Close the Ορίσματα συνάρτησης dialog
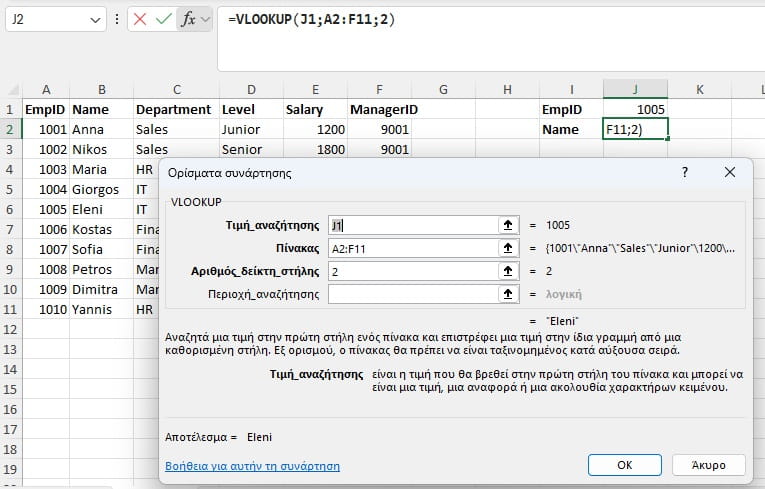Viewport: 765px width, 489px height. pos(730,172)
